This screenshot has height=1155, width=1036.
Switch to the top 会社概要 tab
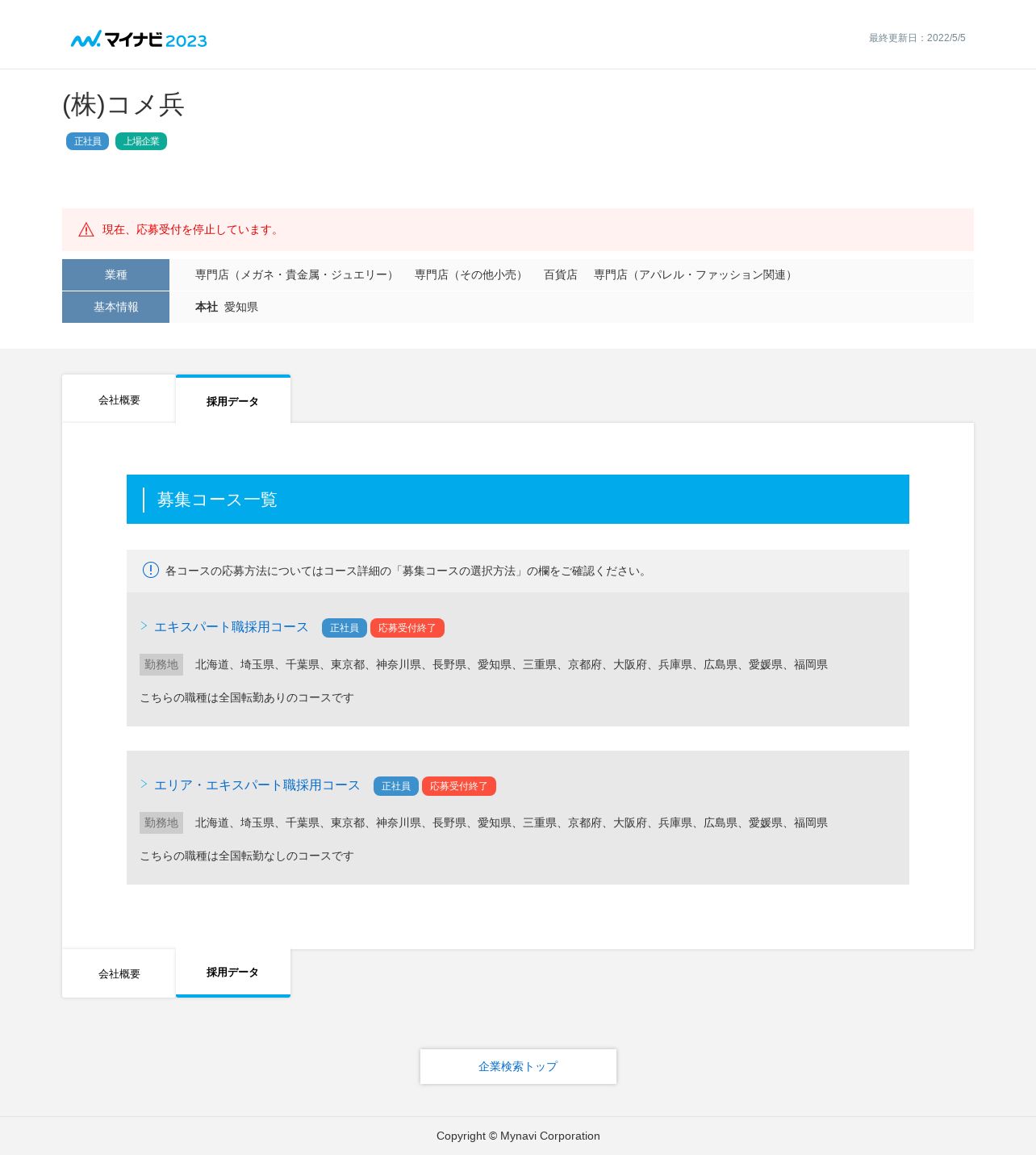119,400
